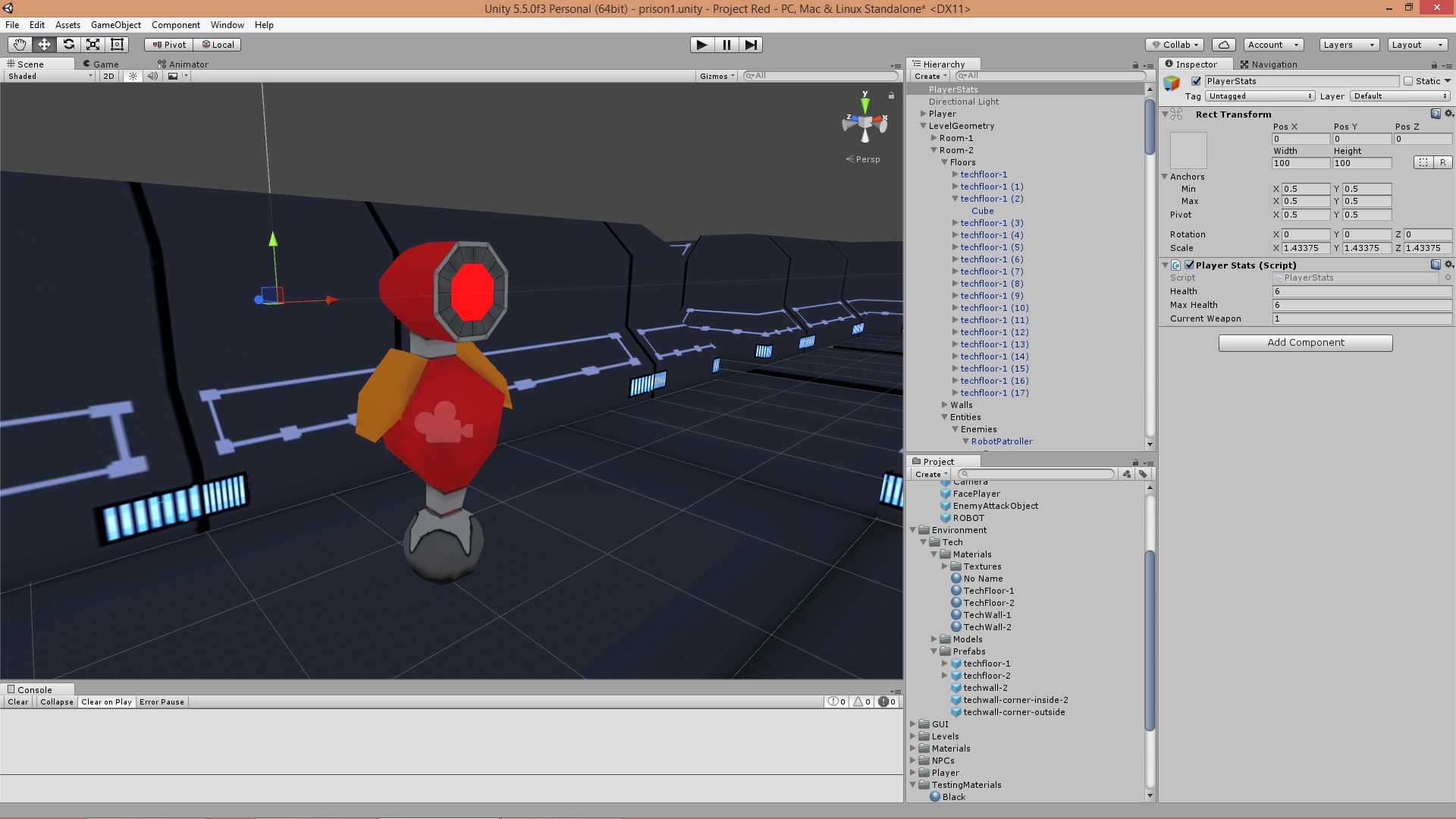Toggle raw edit mode R button
This screenshot has width=1456, height=819.
[1443, 162]
